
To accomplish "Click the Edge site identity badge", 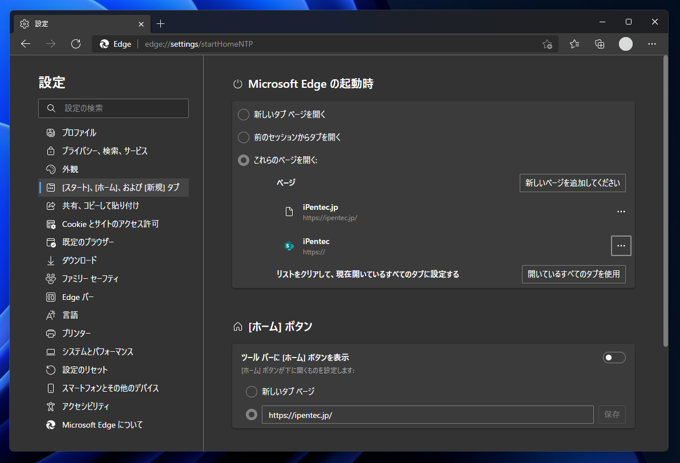I will coord(115,44).
